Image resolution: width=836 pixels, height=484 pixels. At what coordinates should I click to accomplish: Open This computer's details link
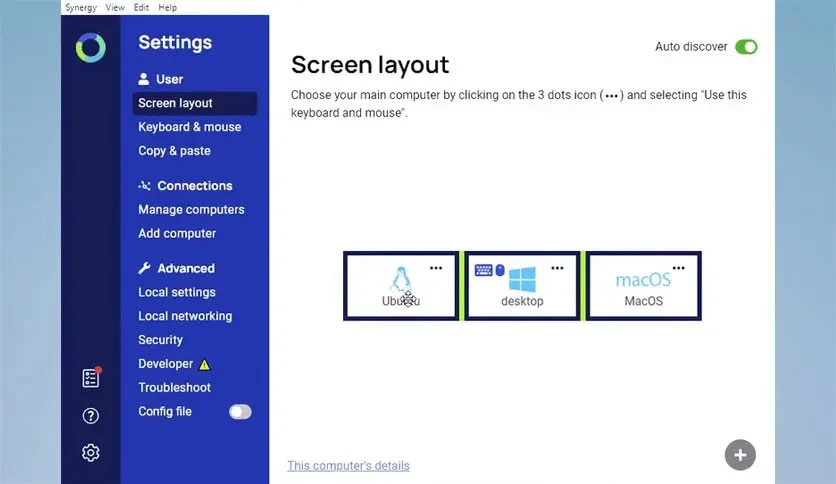(349, 465)
